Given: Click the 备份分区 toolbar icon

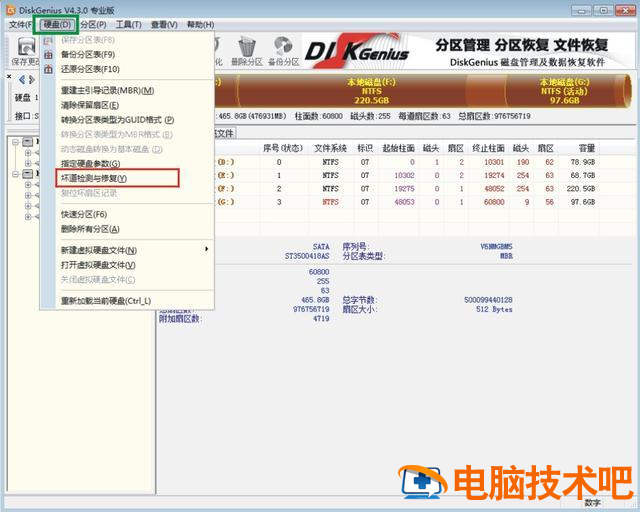Looking at the screenshot, I should click(283, 46).
